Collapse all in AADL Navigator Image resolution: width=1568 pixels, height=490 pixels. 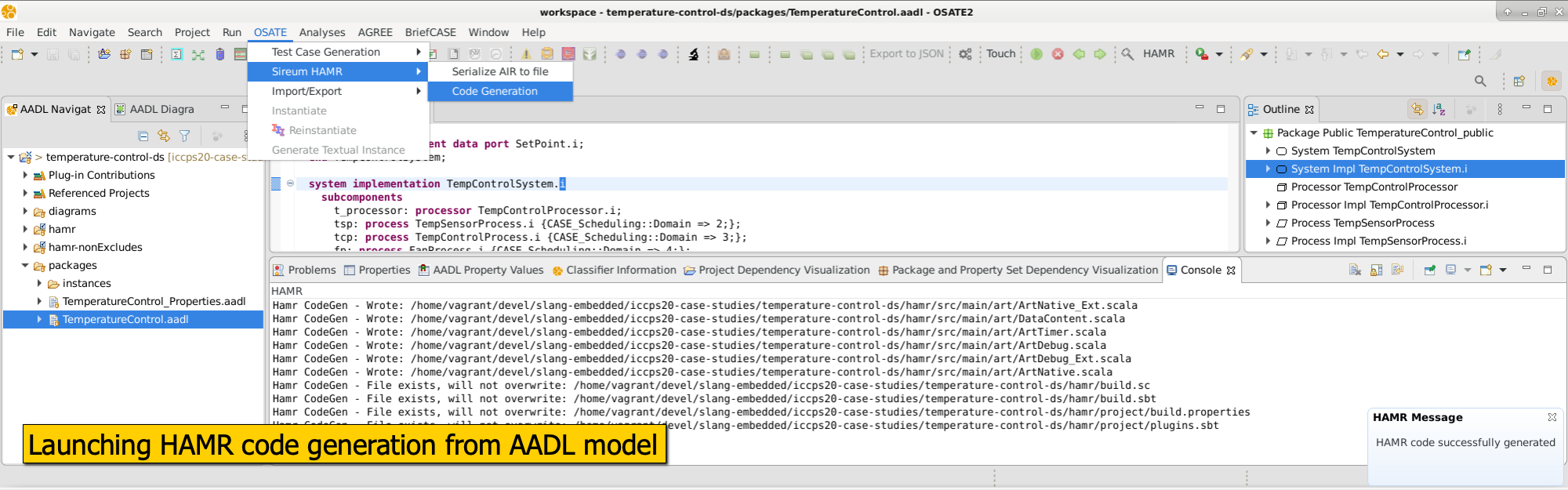(143, 136)
